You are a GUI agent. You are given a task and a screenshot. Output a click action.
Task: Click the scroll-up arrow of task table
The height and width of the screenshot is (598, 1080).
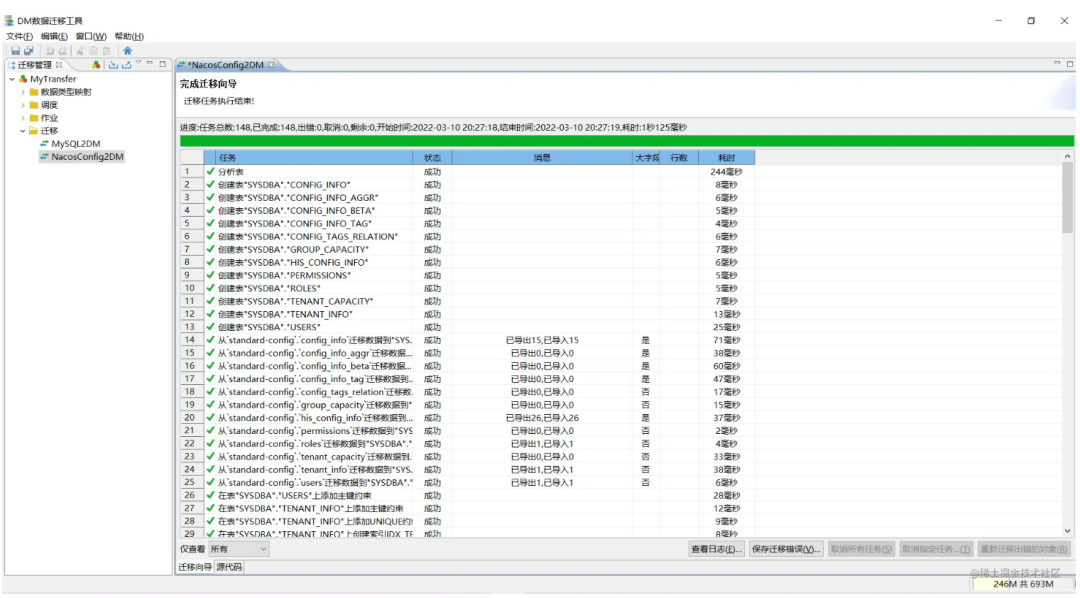[x=1068, y=156]
